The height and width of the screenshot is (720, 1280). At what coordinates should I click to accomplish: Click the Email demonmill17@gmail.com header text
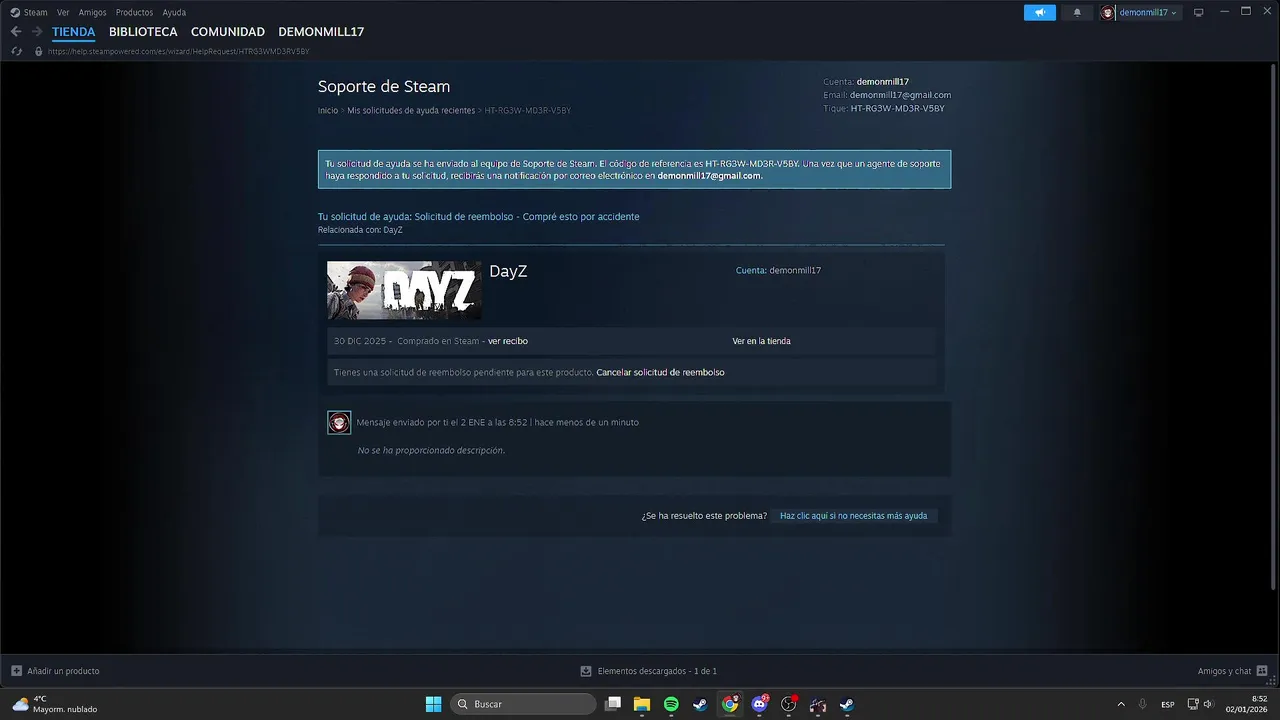(x=887, y=95)
